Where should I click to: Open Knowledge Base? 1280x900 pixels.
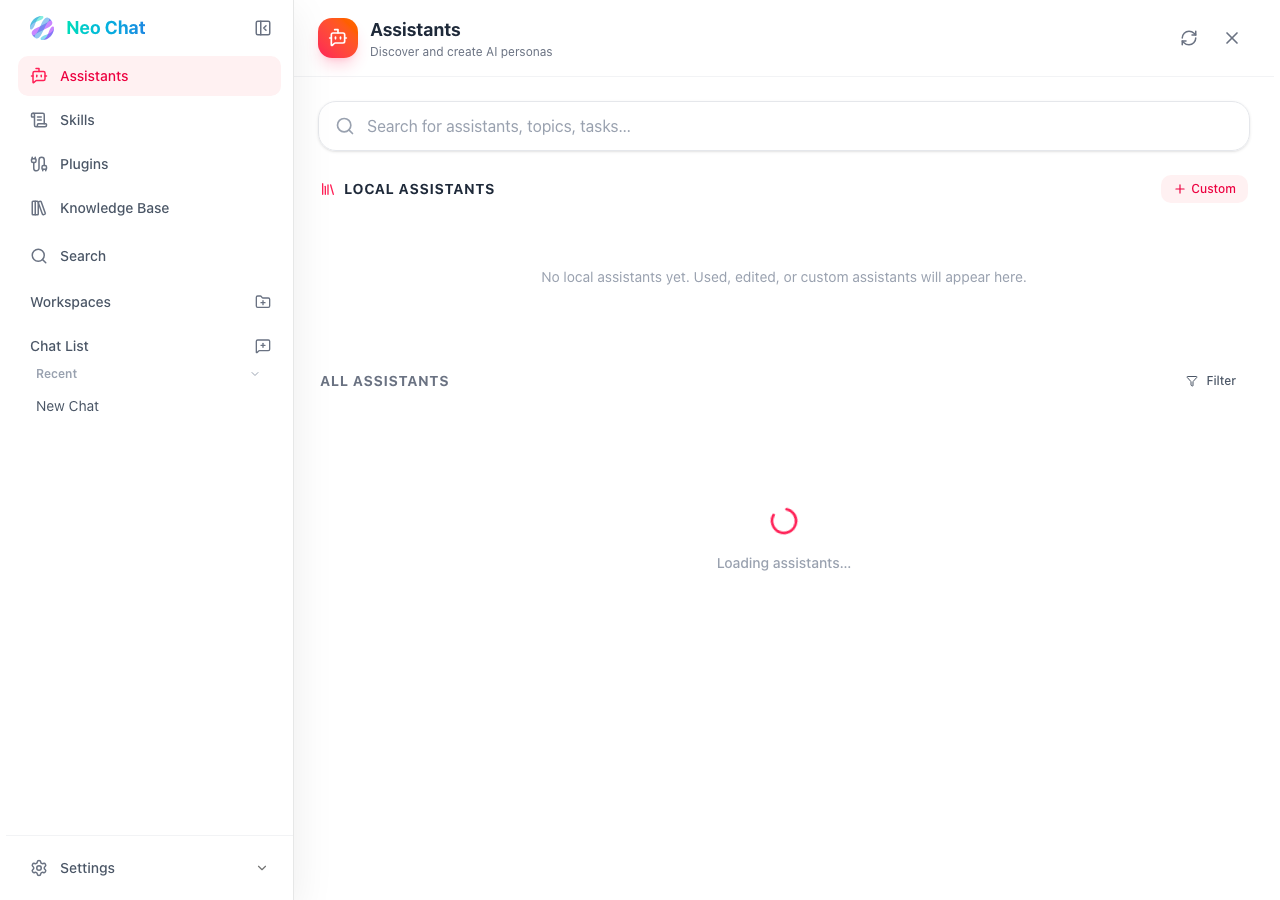pyautogui.click(x=149, y=208)
